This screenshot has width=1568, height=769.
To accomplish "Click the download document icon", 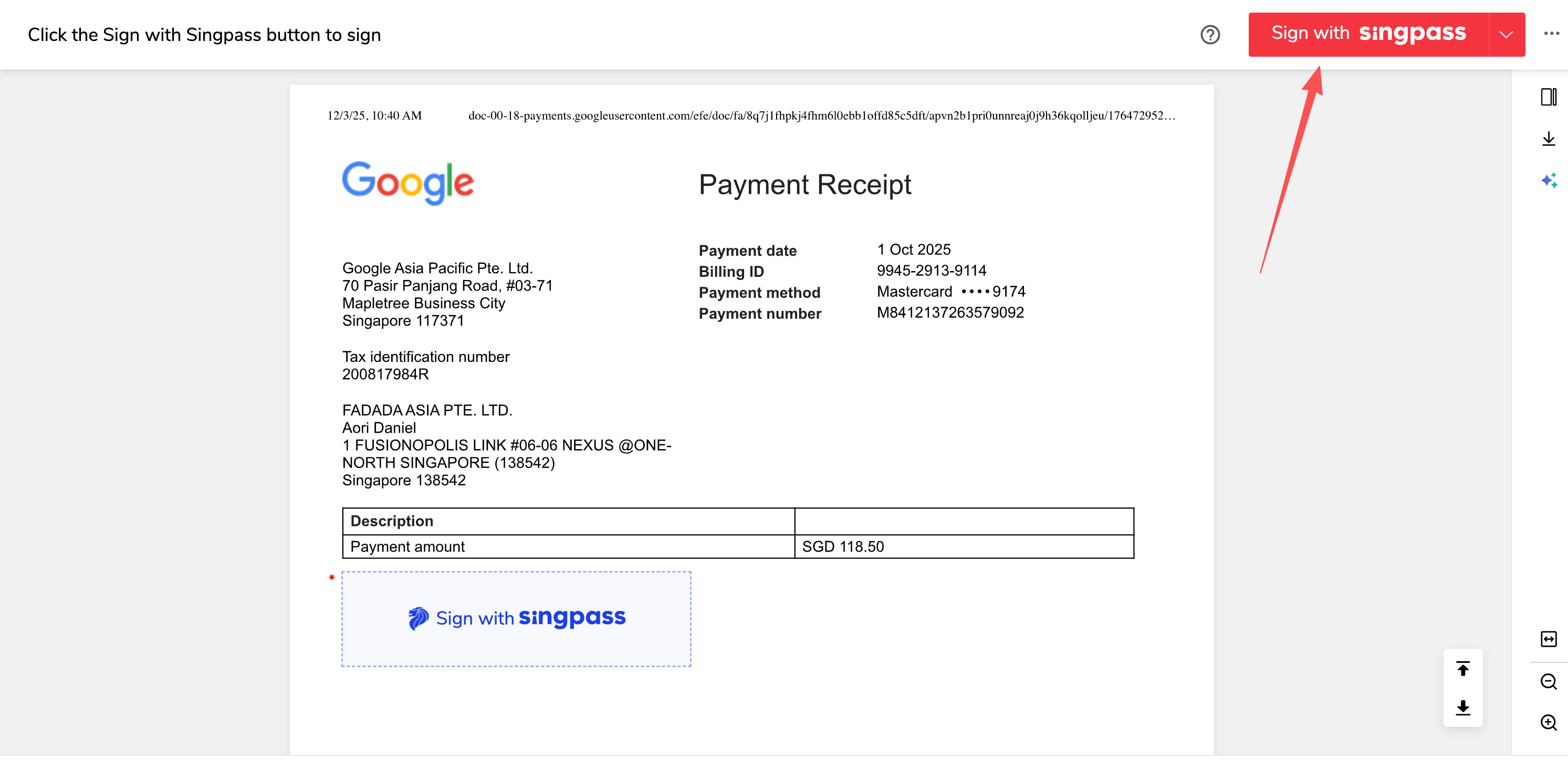I will tap(1548, 139).
